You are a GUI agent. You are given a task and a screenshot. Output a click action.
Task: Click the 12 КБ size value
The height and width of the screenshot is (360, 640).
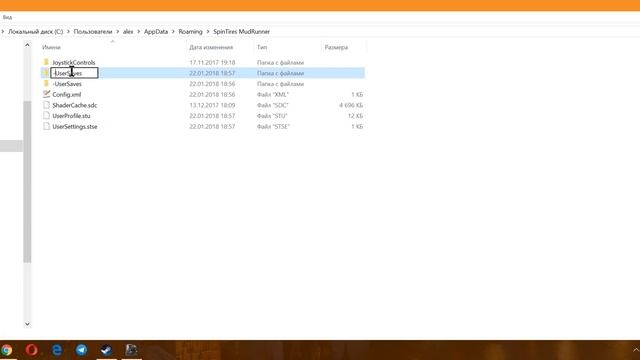tap(355, 116)
